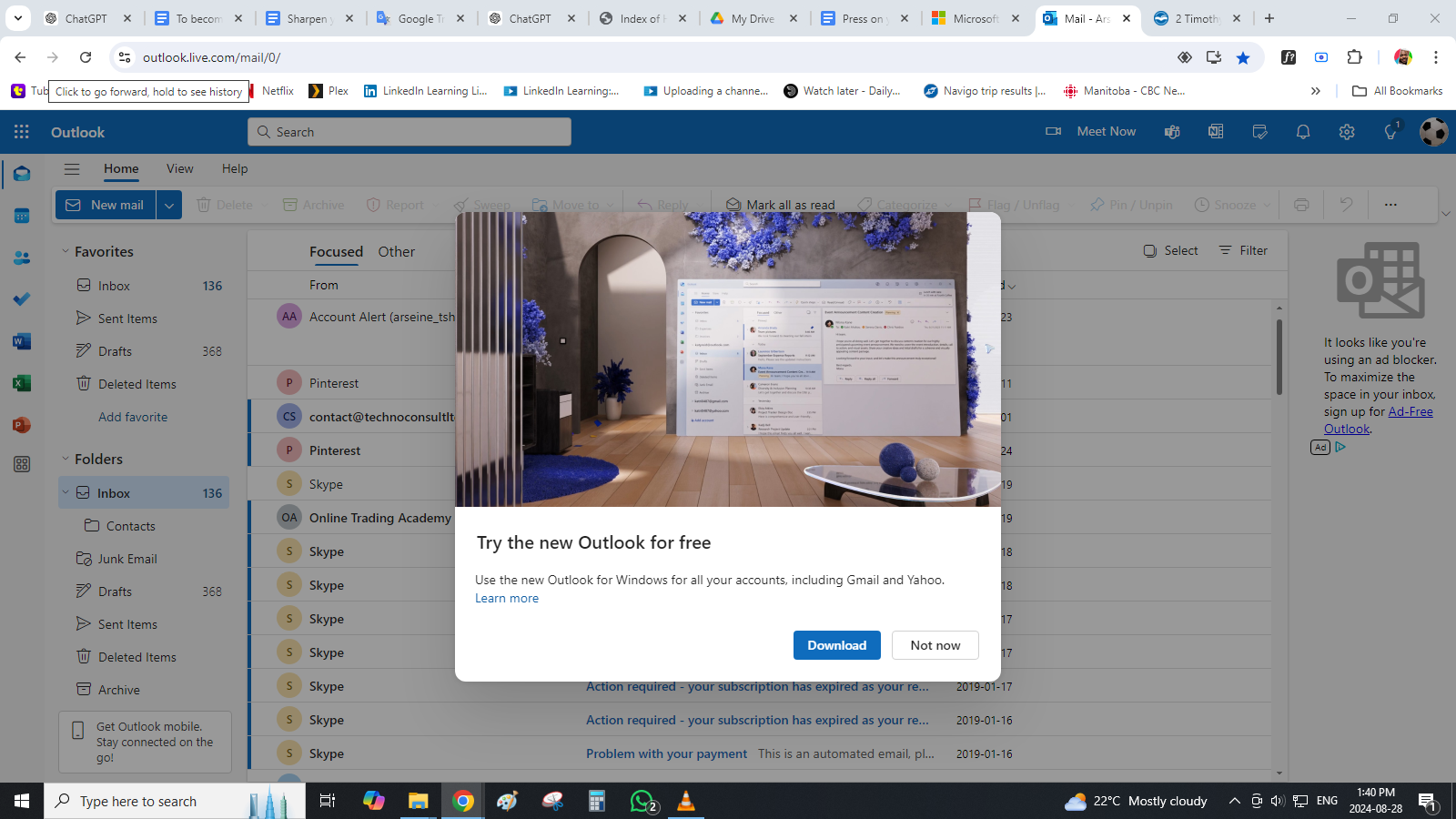Click the Teams icon in header

tap(1172, 132)
